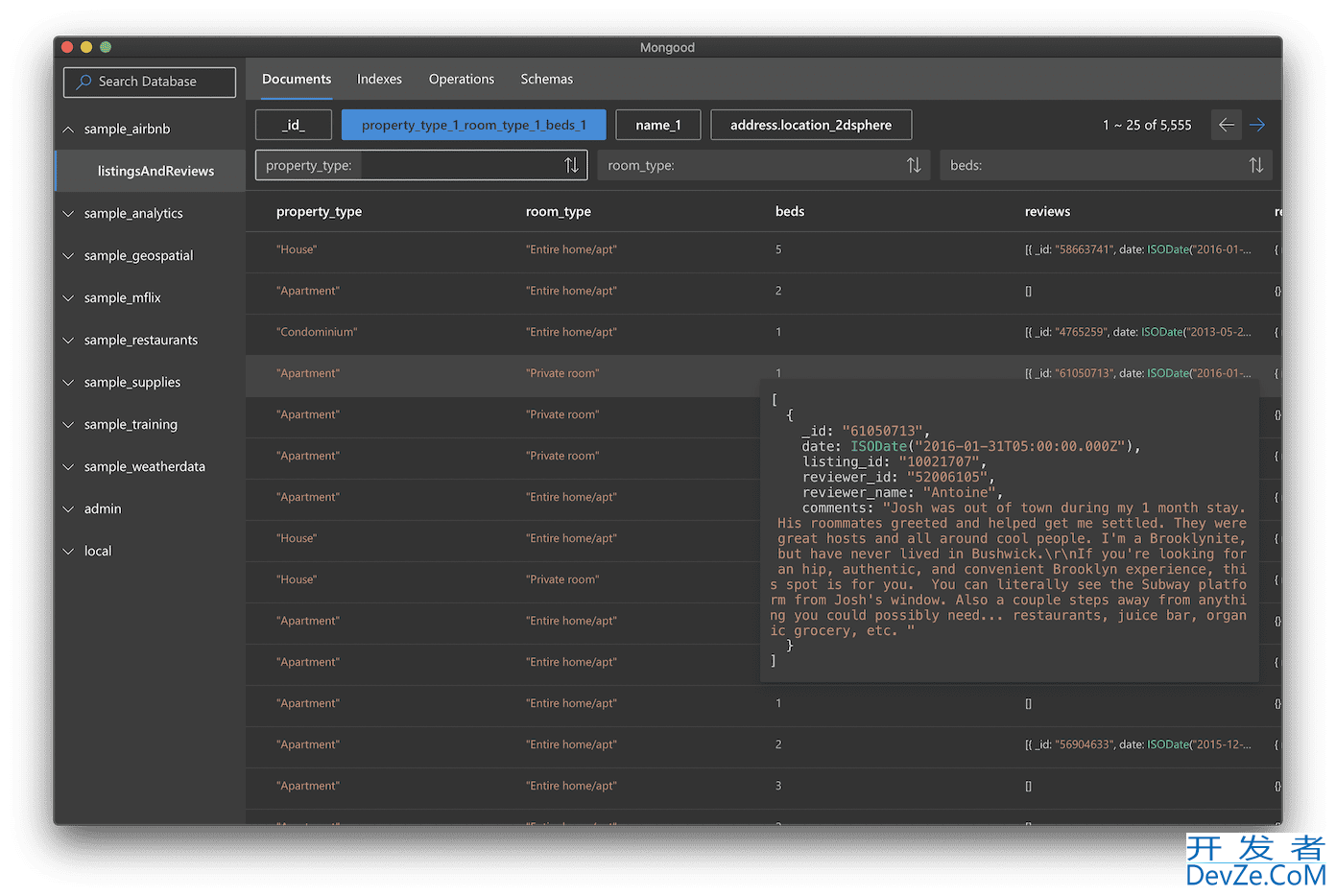Screen dimensions: 1336x896
Task: Click the reviews column header
Action: (1047, 211)
